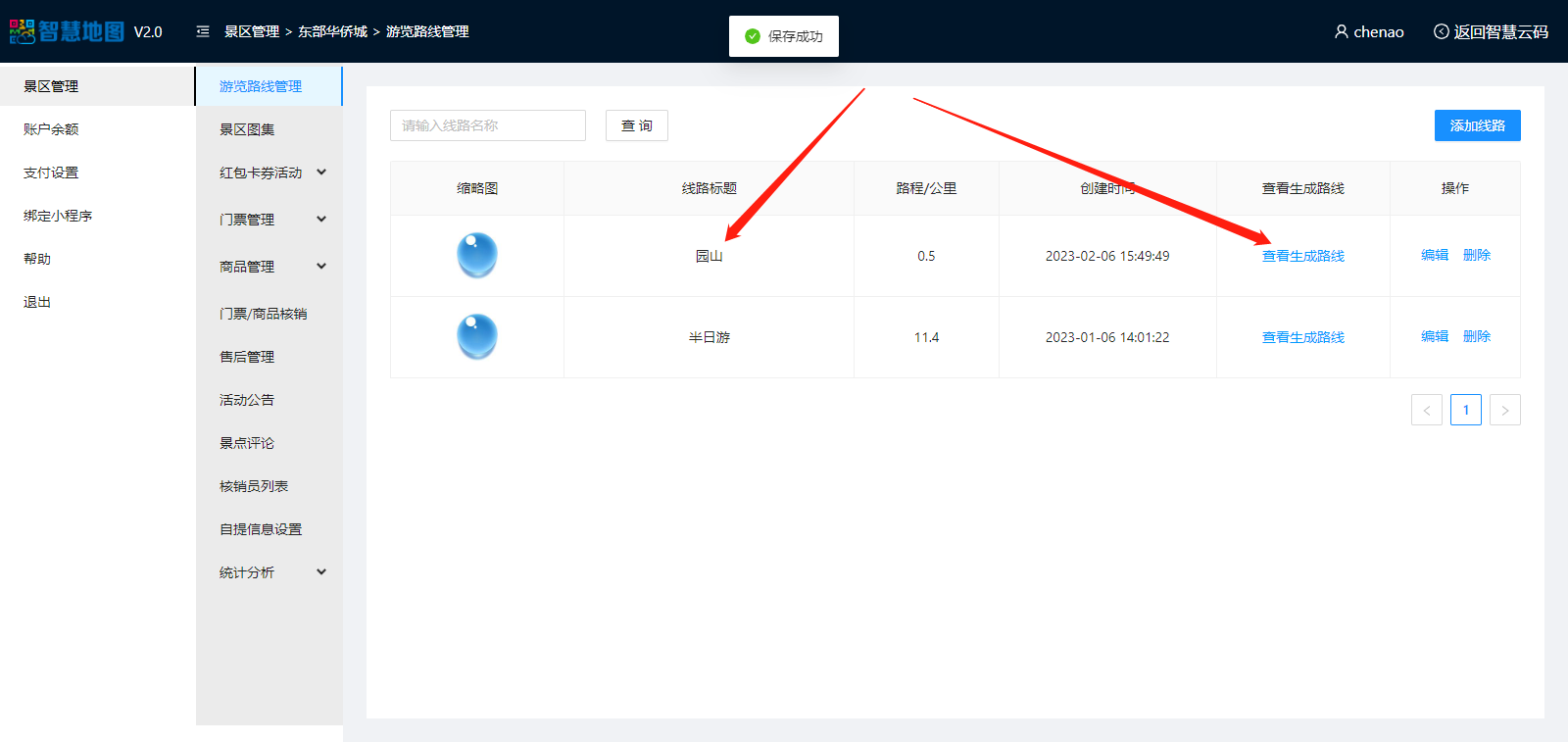Delete the 半日游 route
Image resolution: width=1568 pixels, height=742 pixels.
pos(1476,336)
